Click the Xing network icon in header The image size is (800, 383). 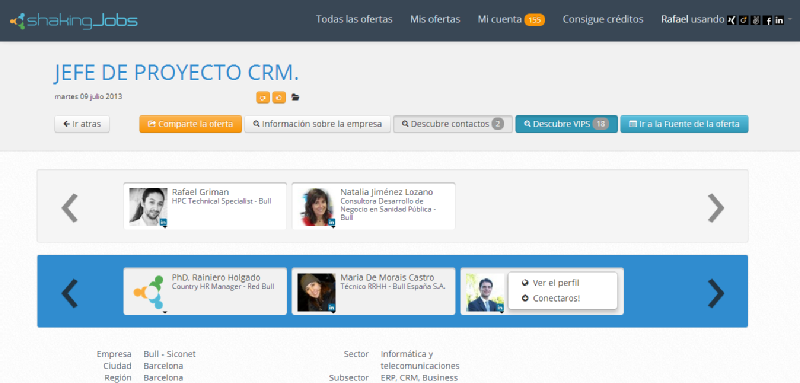pyautogui.click(x=732, y=20)
